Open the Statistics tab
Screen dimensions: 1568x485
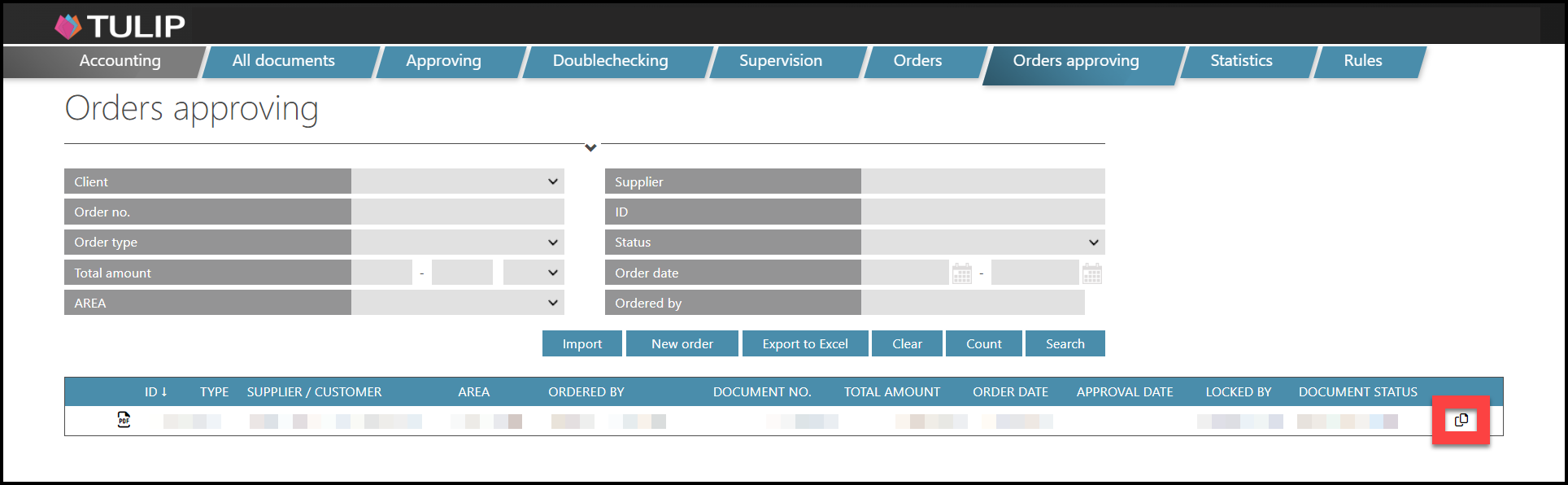1241,61
